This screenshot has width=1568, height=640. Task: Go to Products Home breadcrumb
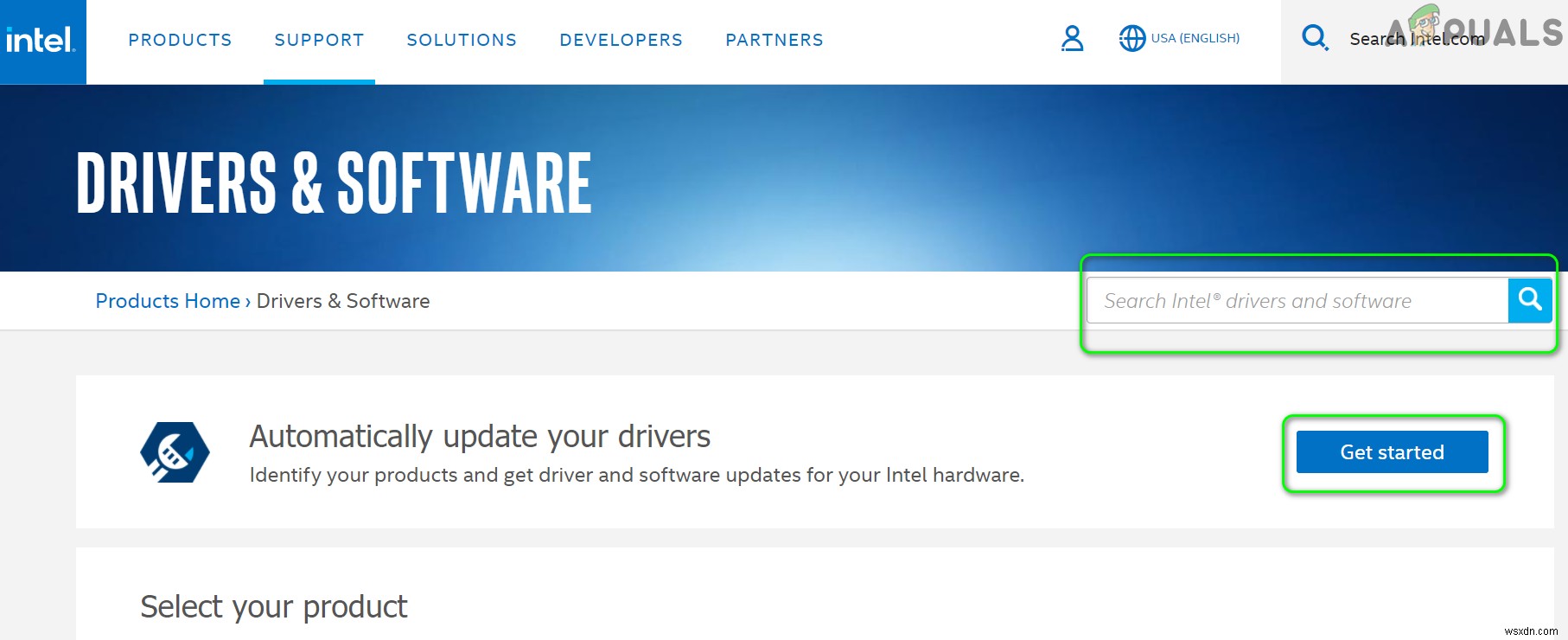pos(168,301)
